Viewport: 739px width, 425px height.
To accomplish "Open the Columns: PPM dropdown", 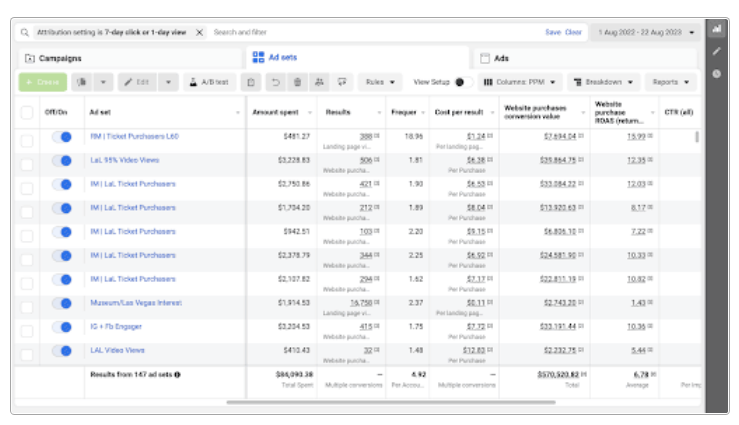I will 520,82.
